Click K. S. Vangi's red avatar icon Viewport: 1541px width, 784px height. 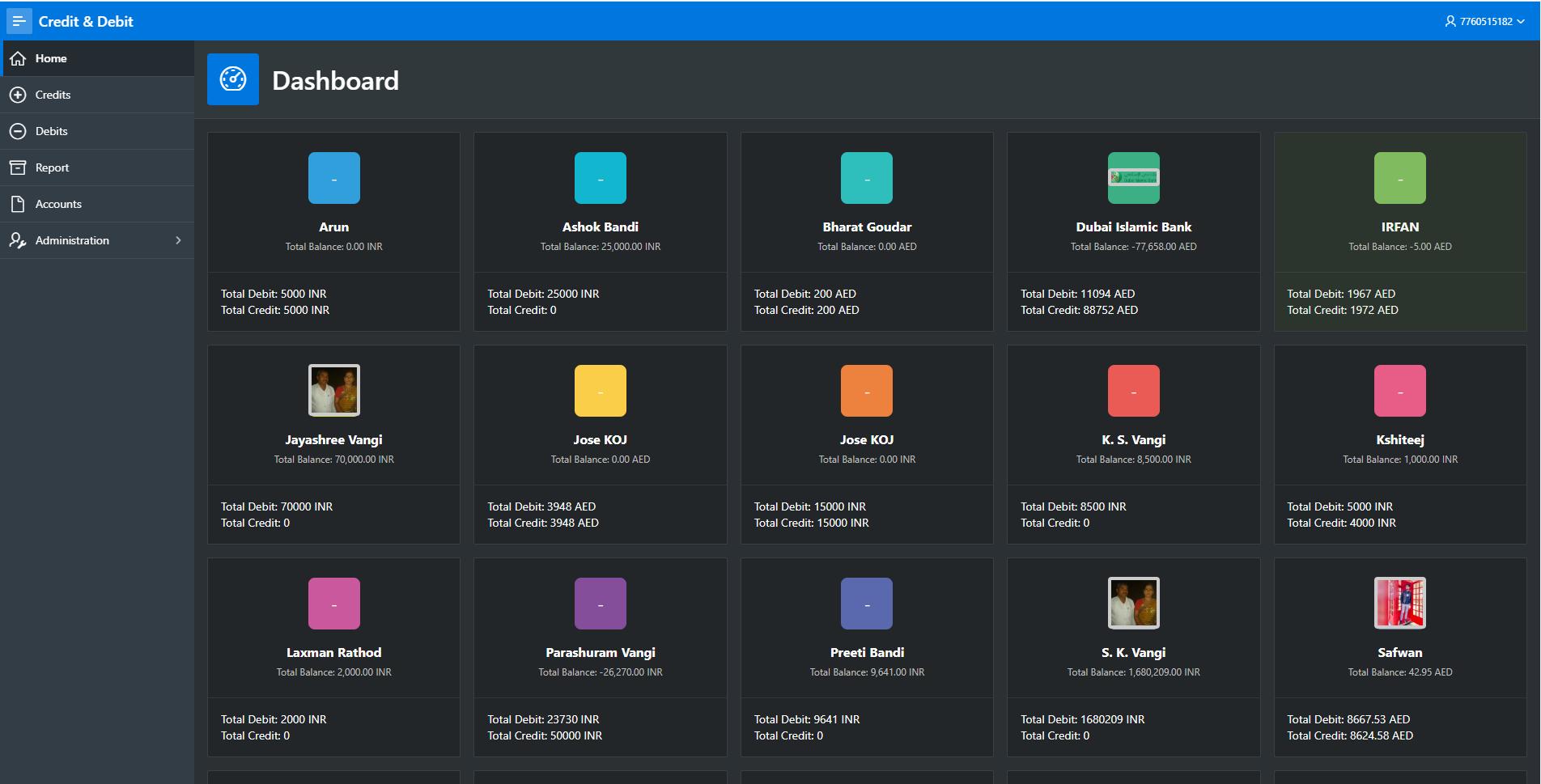pos(1134,391)
